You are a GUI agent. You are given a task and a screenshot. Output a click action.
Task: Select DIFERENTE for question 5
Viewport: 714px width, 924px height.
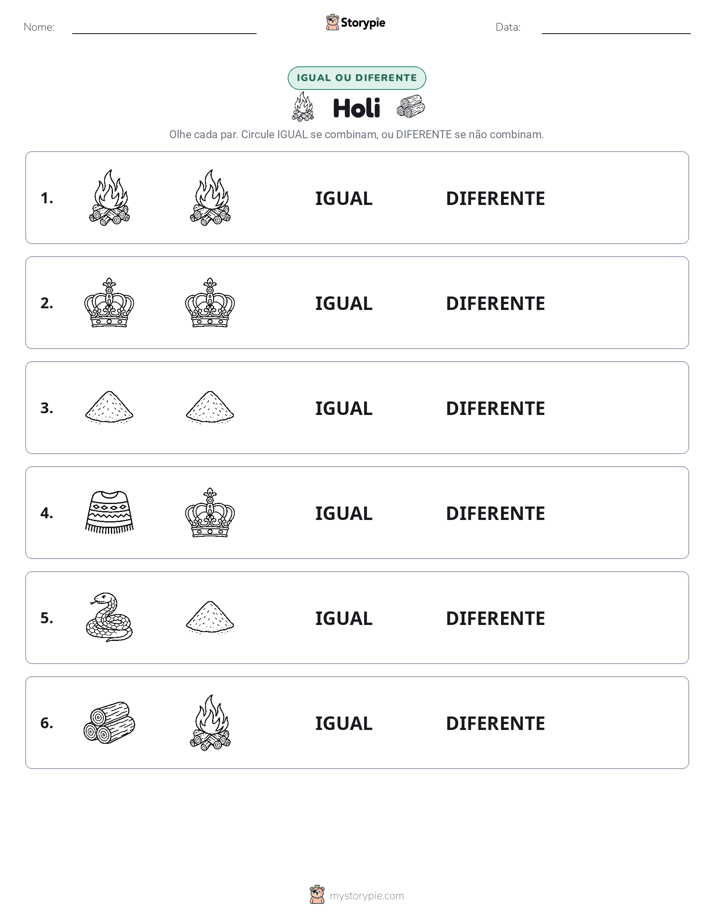(x=495, y=619)
